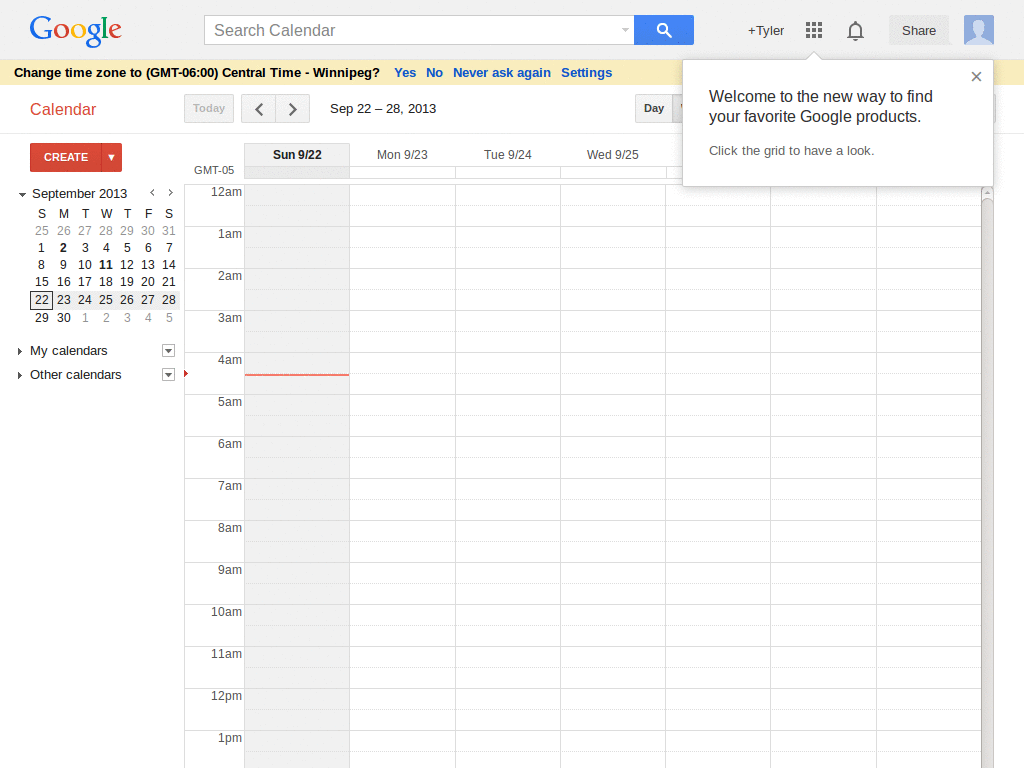Open the +Tyler profile link
Viewport: 1024px width, 768px height.
tap(765, 31)
